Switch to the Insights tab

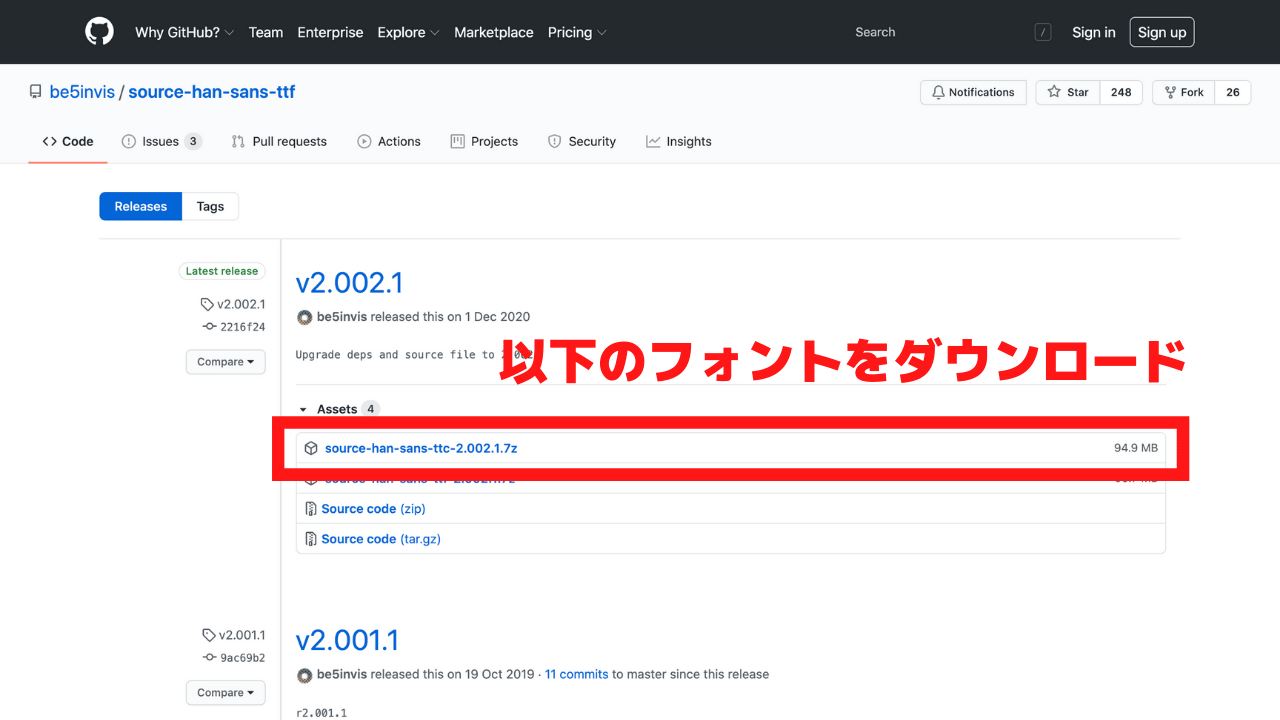pyautogui.click(x=679, y=141)
